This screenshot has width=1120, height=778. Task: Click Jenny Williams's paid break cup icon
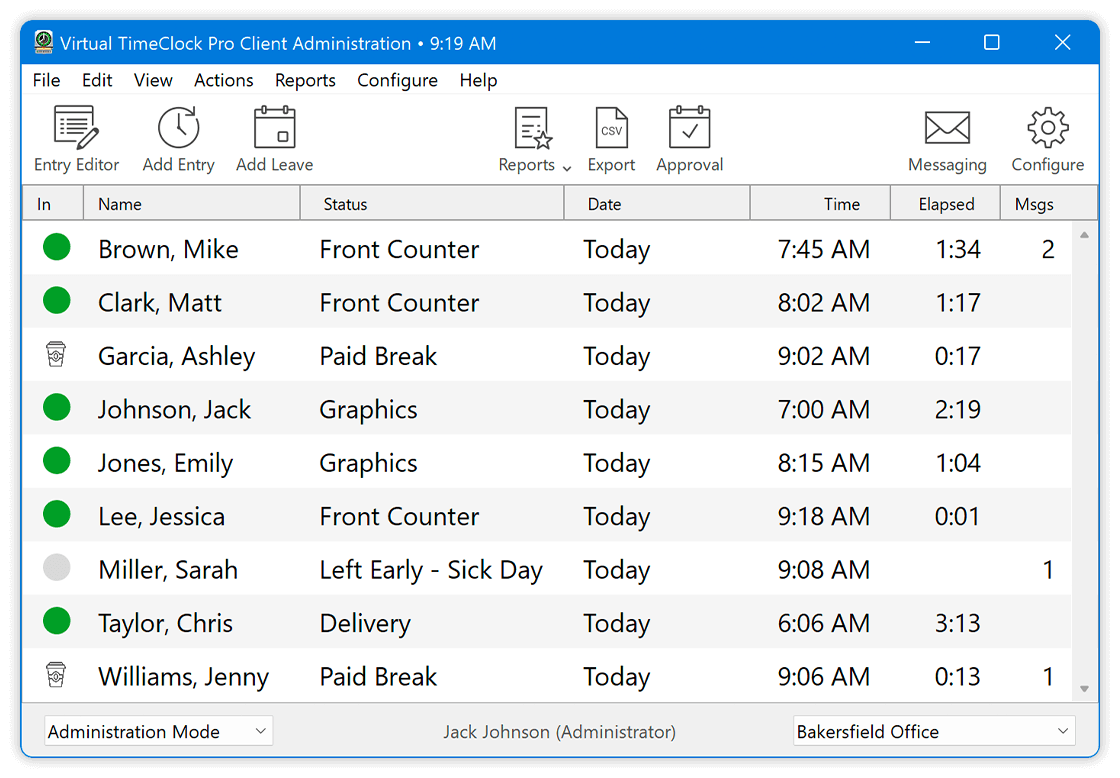tap(56, 674)
